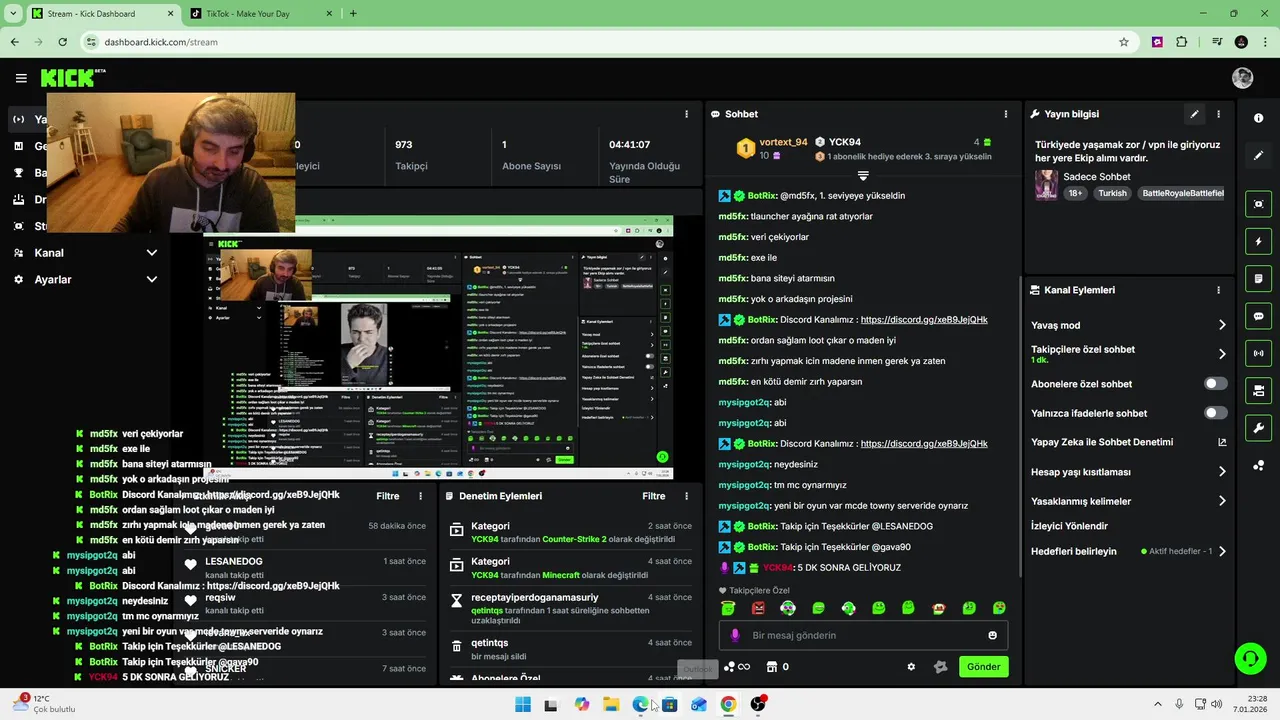Bookmark page with star icon

pyautogui.click(x=1124, y=42)
